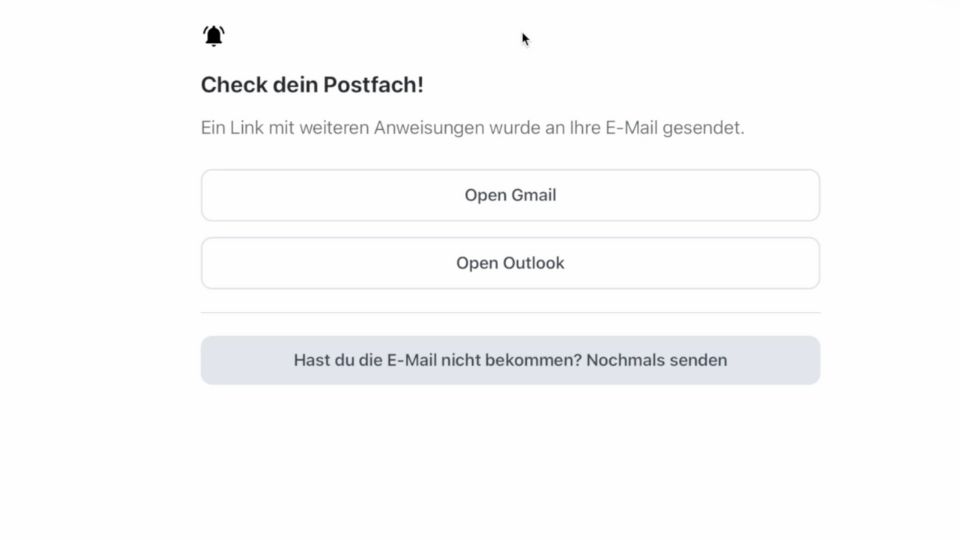
Task: Select the black alarm bell icon above heading
Action: 214,36
